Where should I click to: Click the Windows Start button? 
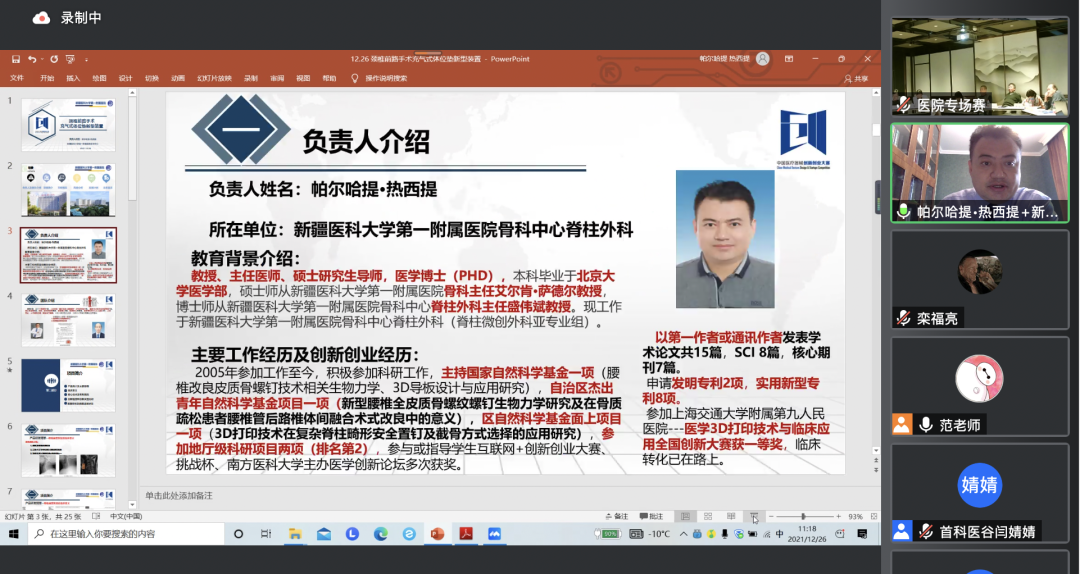coord(13,534)
